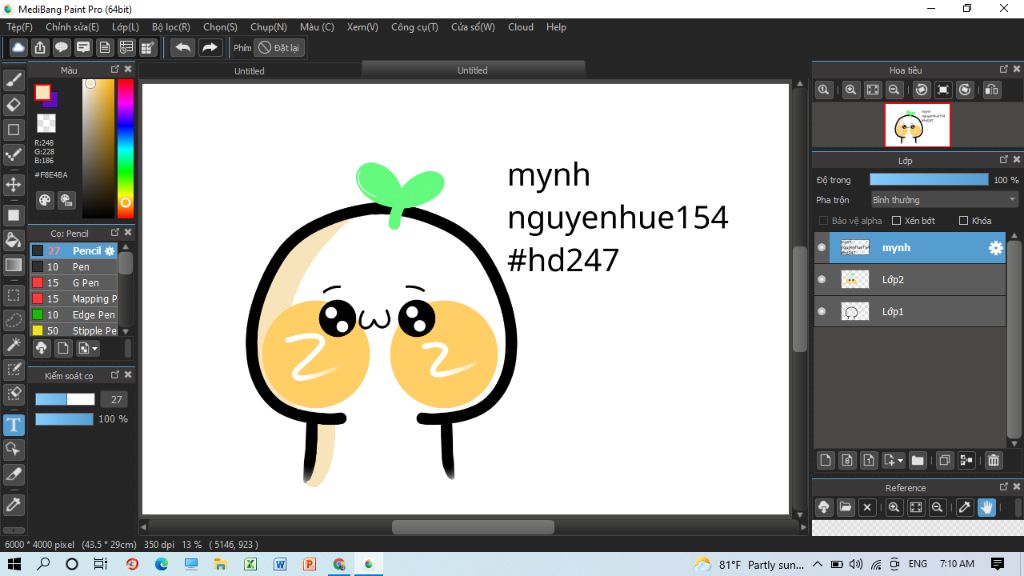This screenshot has height=576, width=1024.
Task: Click the Độ trong opacity slider
Action: (929, 180)
